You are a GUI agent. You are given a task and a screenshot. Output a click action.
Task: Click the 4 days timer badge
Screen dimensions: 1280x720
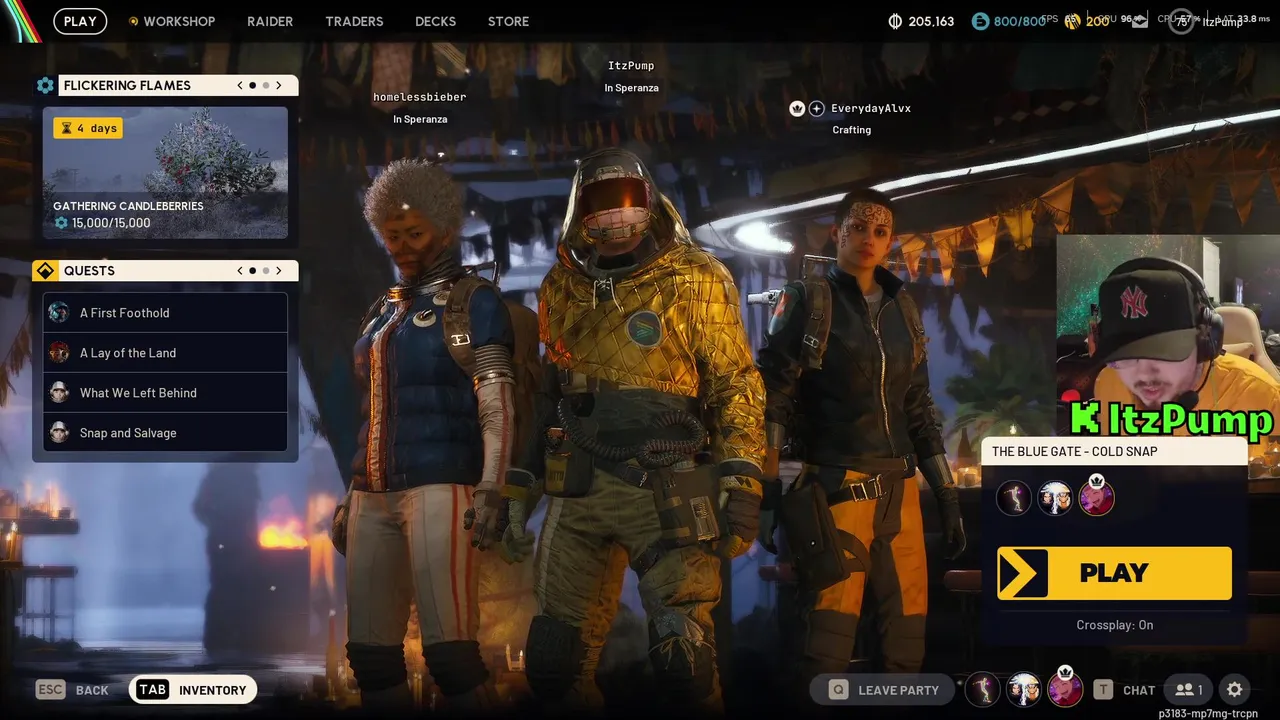point(88,128)
